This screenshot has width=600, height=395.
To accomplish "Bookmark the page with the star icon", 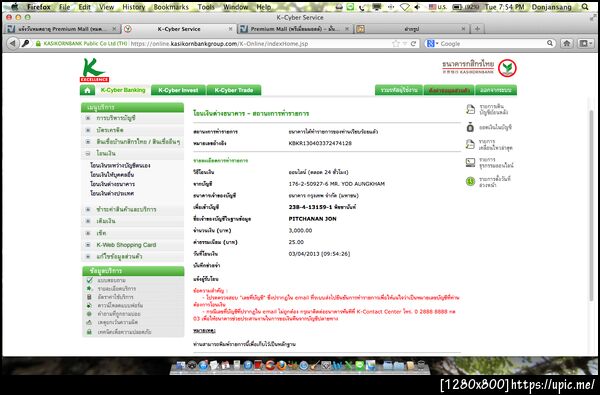I will [396, 44].
